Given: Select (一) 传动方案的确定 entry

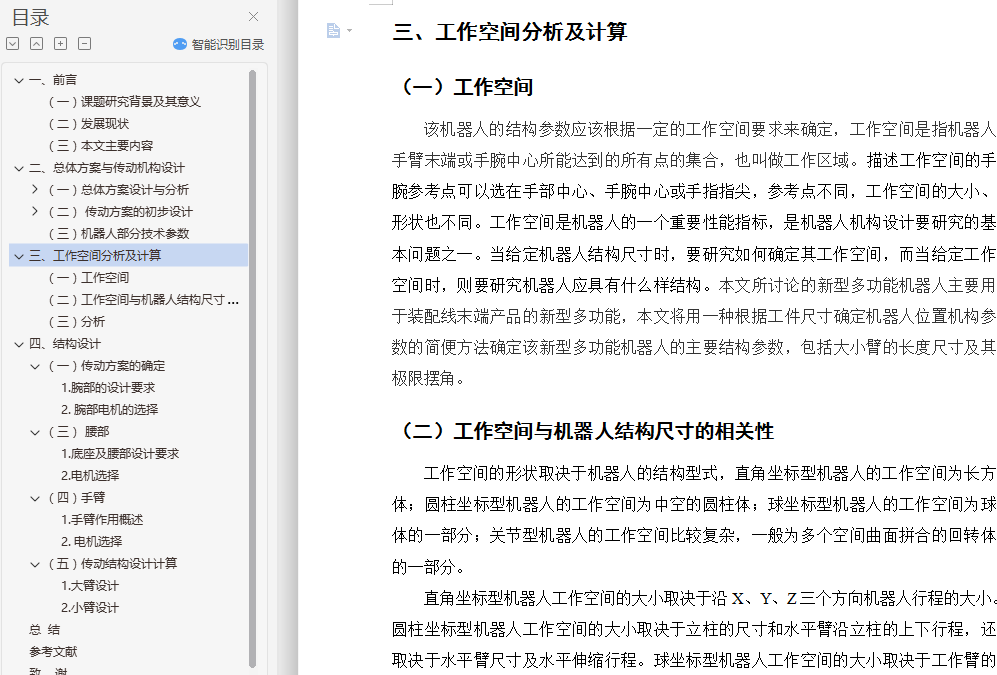Looking at the screenshot, I should point(107,366).
